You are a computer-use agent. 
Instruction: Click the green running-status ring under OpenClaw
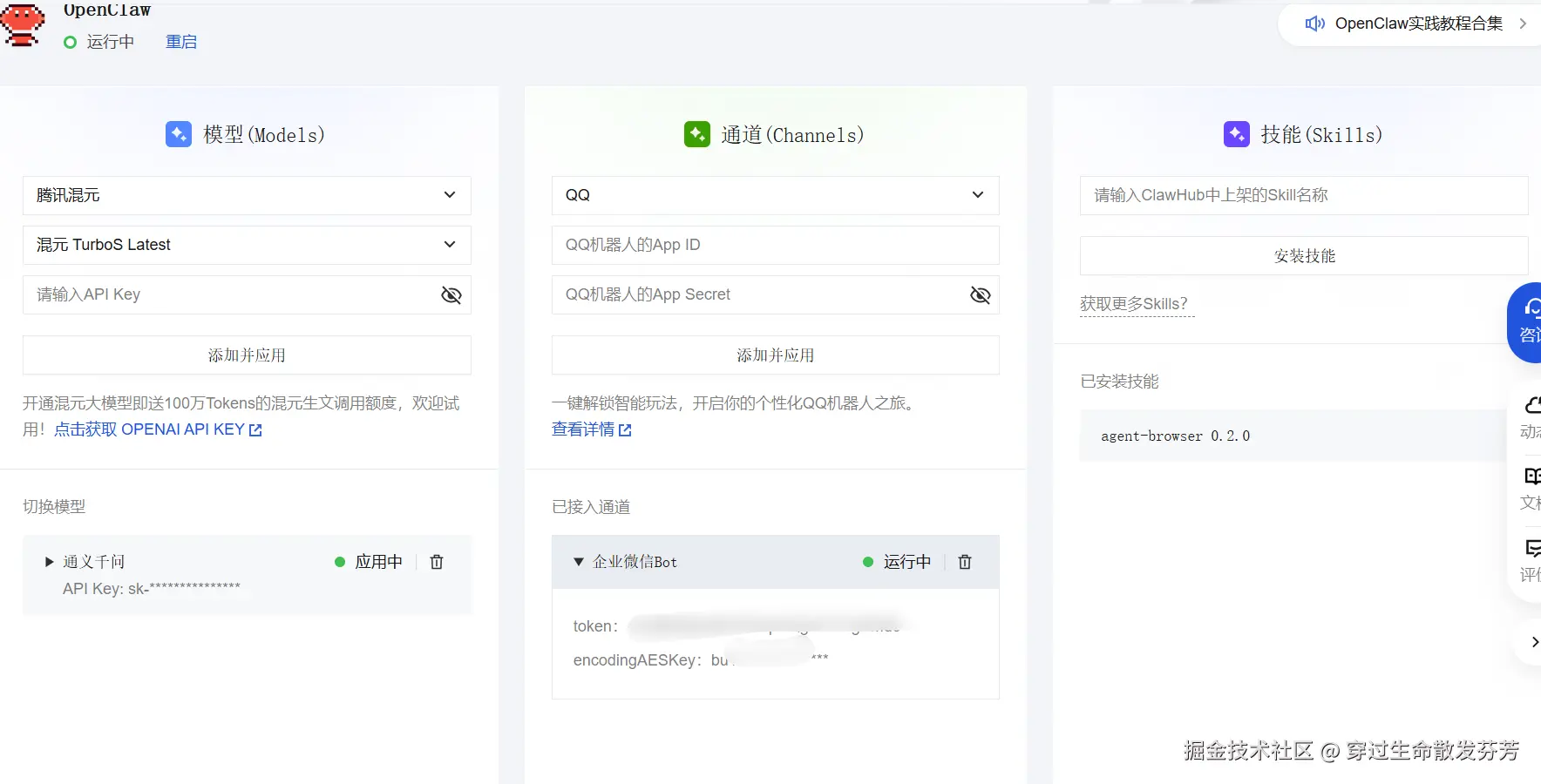click(71, 42)
